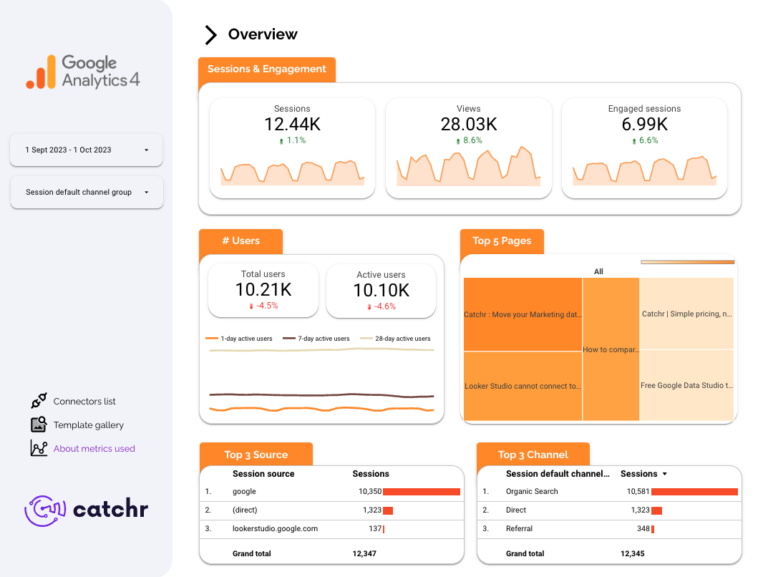Click the red bar for Organic Search 10,581
768x577 pixels.
coord(695,491)
